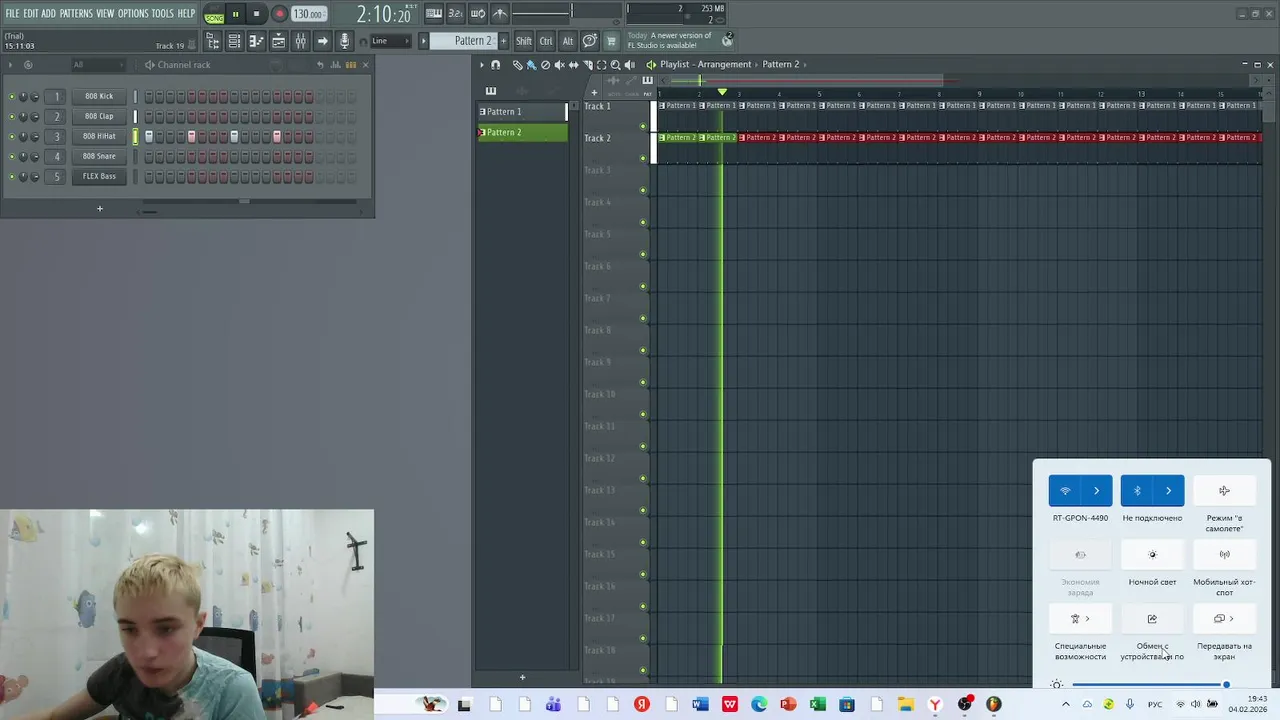Open Excel from the taskbar
1280x720 pixels.
[817, 705]
